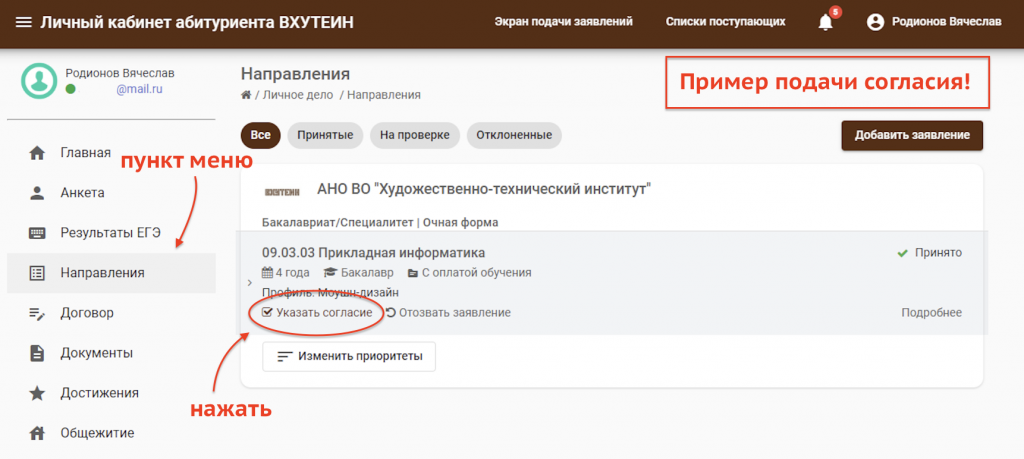
Task: Open the hamburger menu in the header
Action: pyautogui.click(x=24, y=23)
